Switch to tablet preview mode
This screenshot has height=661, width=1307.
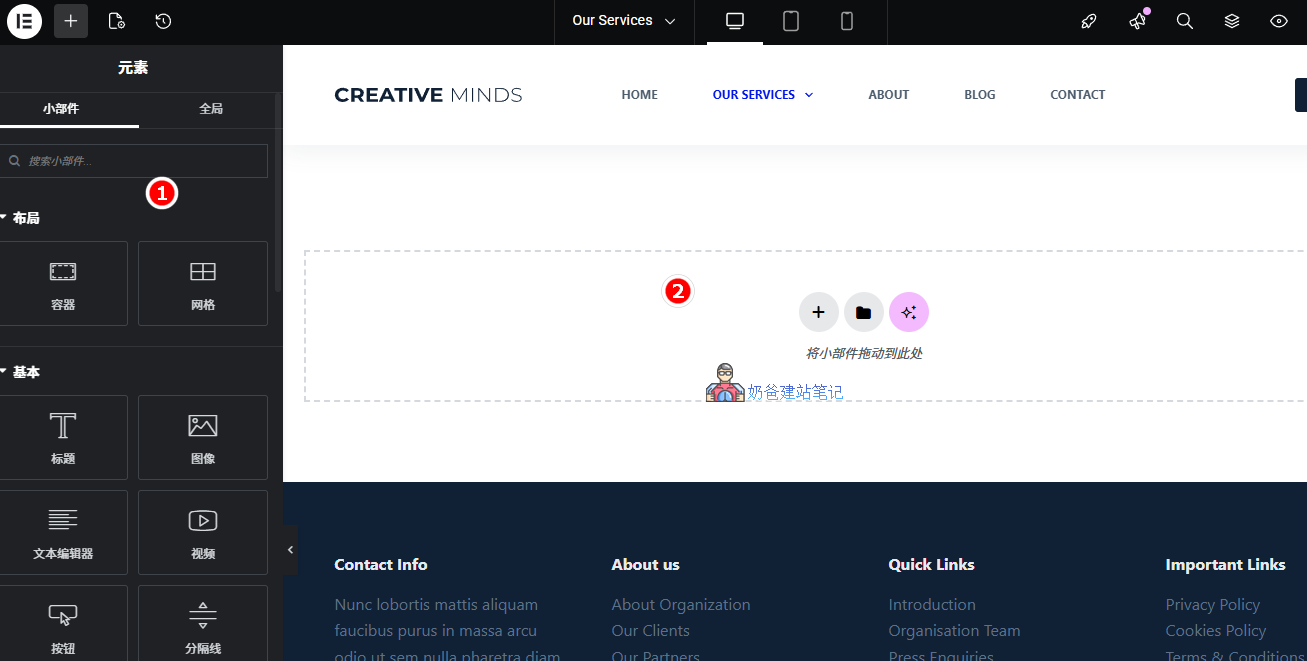[790, 21]
